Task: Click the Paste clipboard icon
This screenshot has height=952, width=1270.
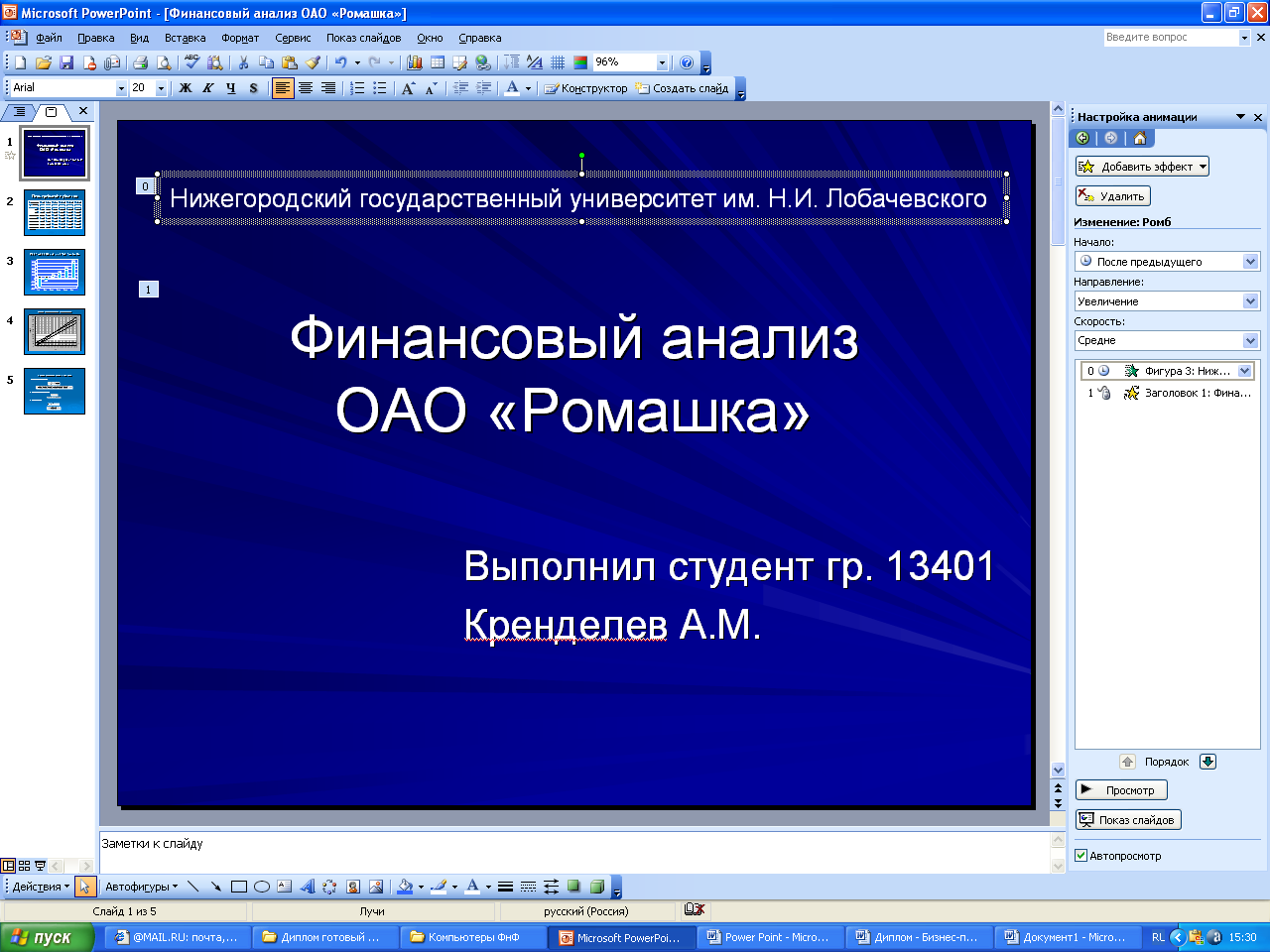Action: point(290,62)
